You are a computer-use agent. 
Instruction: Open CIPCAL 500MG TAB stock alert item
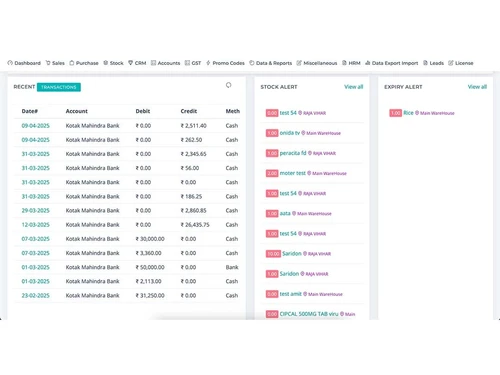(x=309, y=314)
